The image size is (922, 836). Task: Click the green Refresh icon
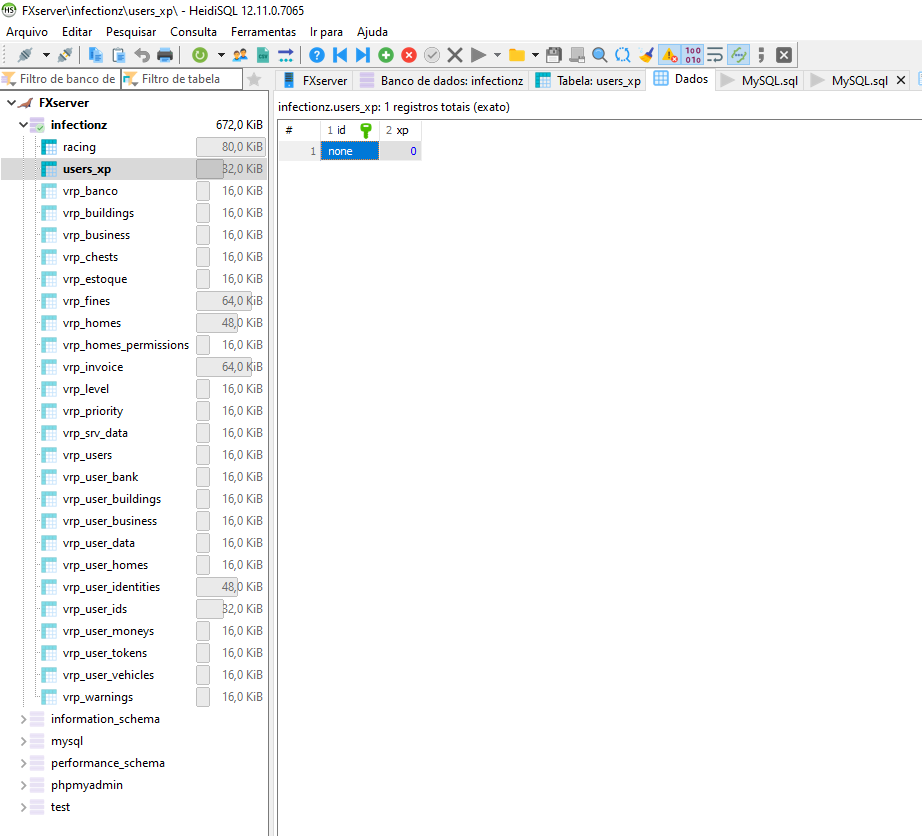coord(200,55)
